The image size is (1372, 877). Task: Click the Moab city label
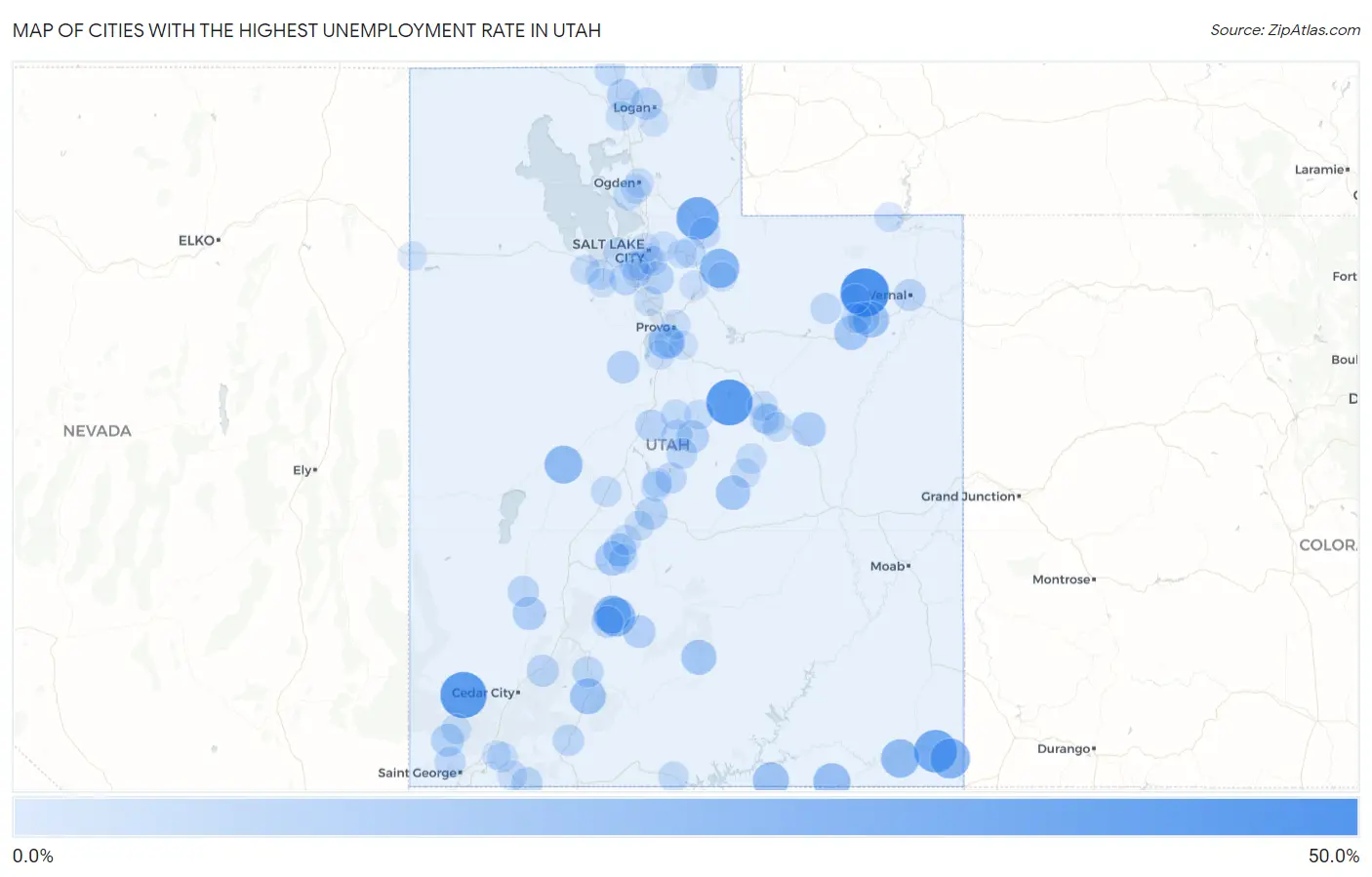890,566
